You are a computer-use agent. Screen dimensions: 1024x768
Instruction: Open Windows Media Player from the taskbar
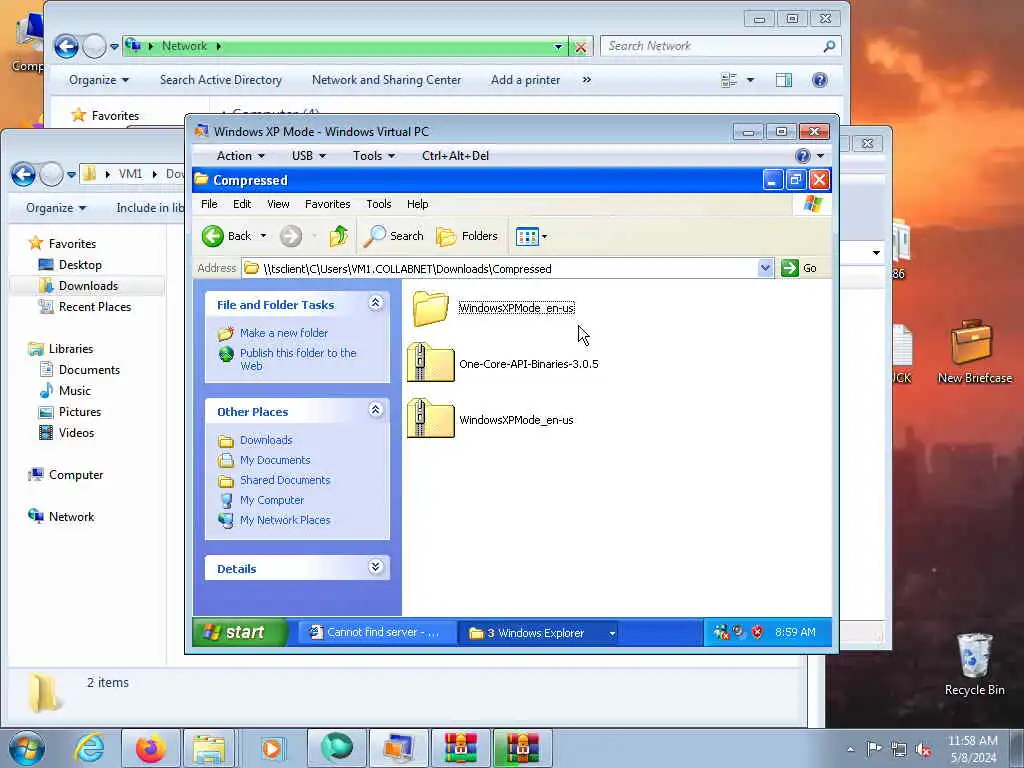(x=273, y=748)
